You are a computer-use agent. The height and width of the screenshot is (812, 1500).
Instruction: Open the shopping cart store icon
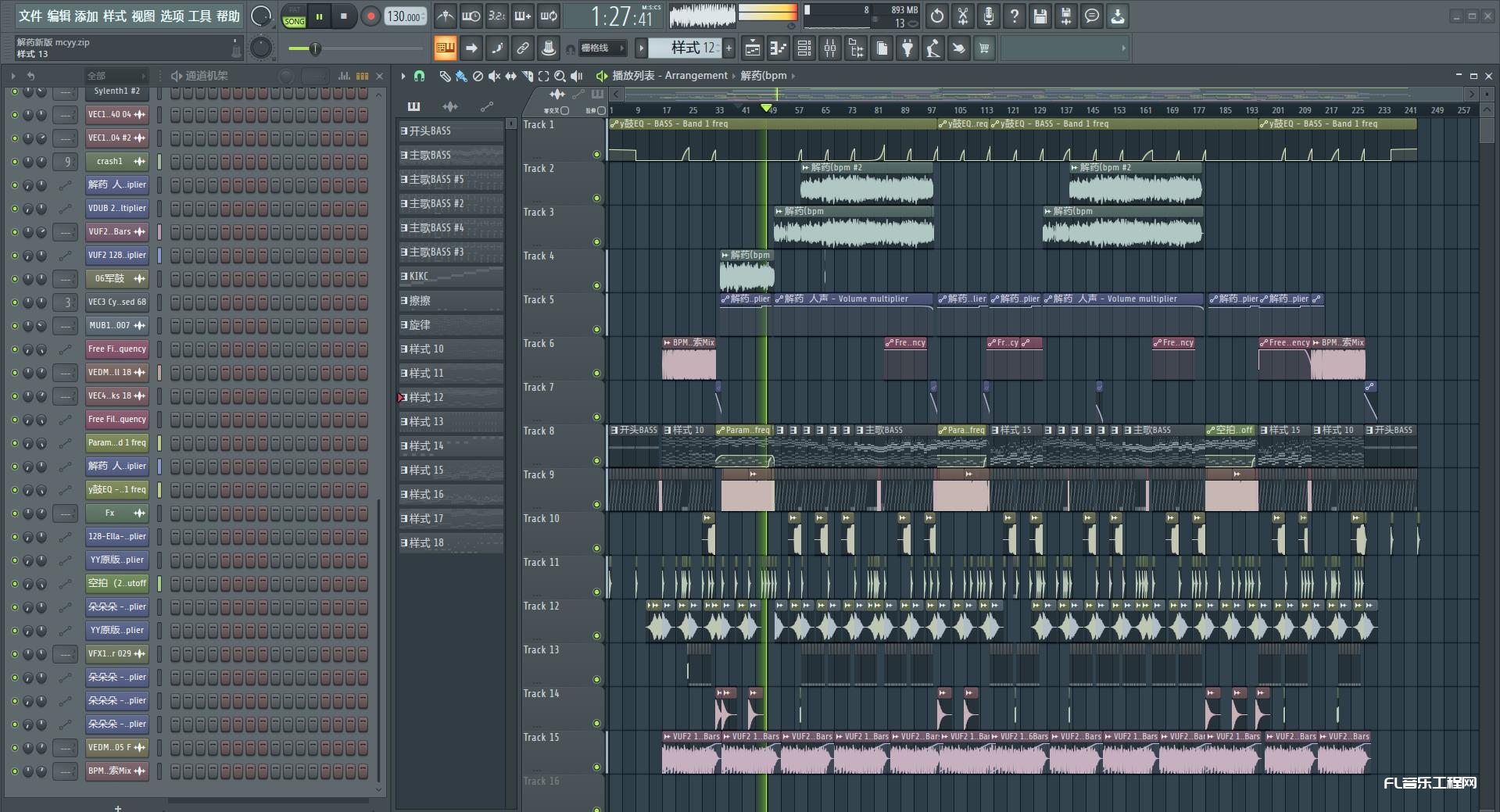[984, 48]
